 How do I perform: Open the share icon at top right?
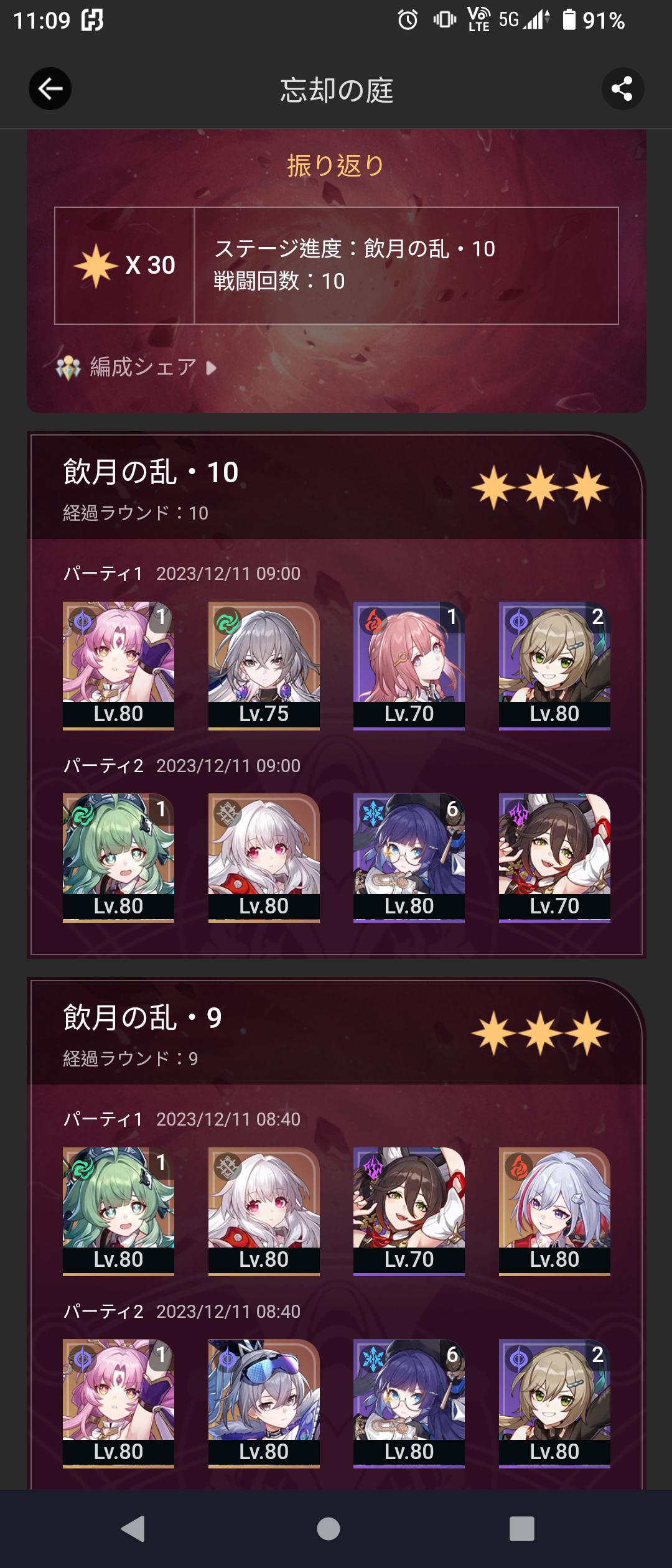(622, 89)
